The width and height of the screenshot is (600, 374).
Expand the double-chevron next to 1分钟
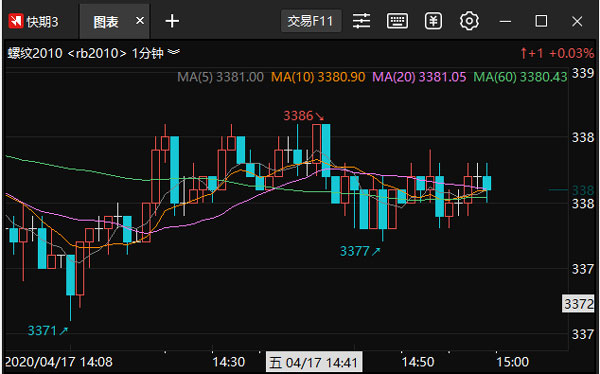(x=174, y=52)
